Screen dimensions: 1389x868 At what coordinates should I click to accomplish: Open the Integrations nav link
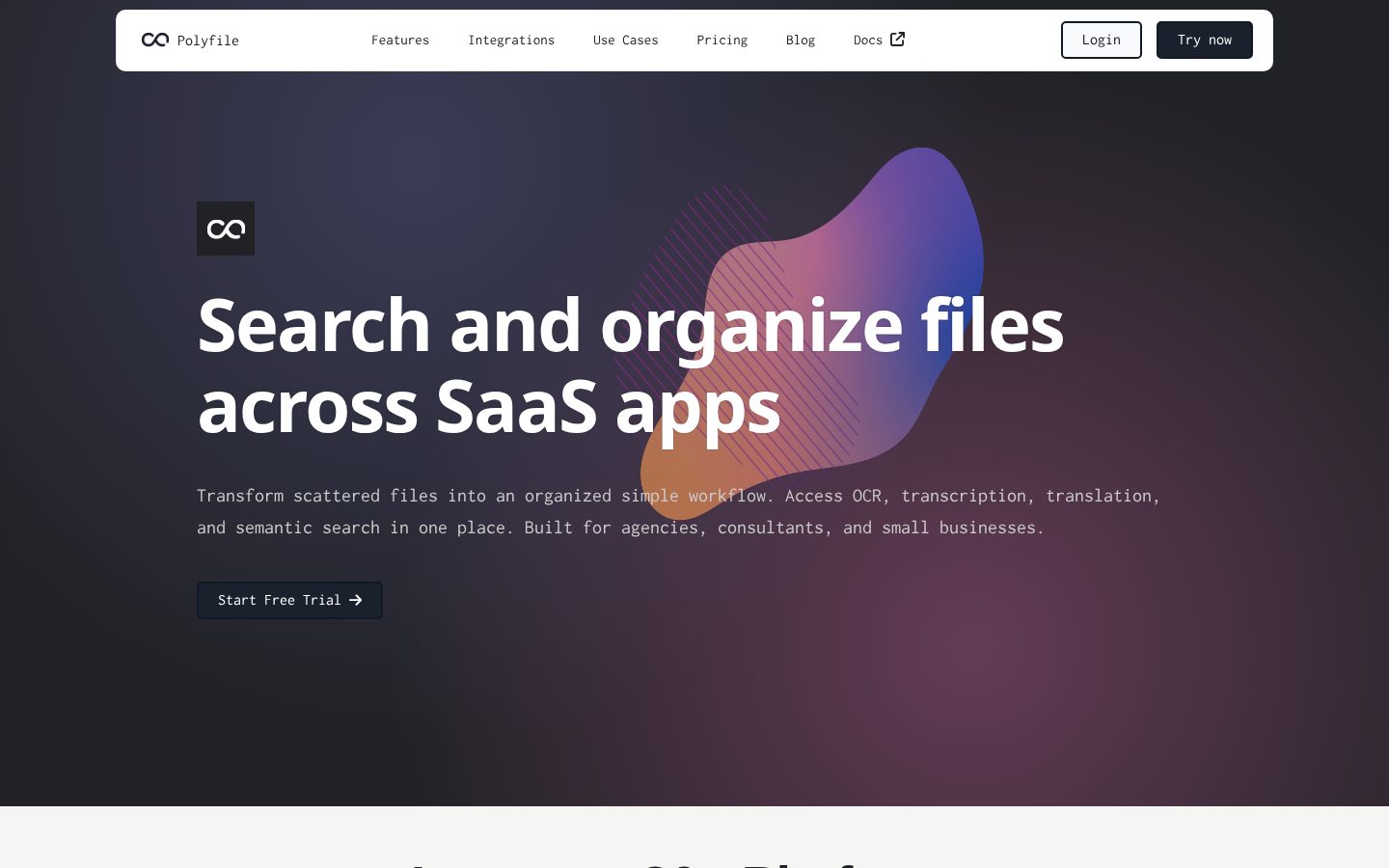pos(511,41)
